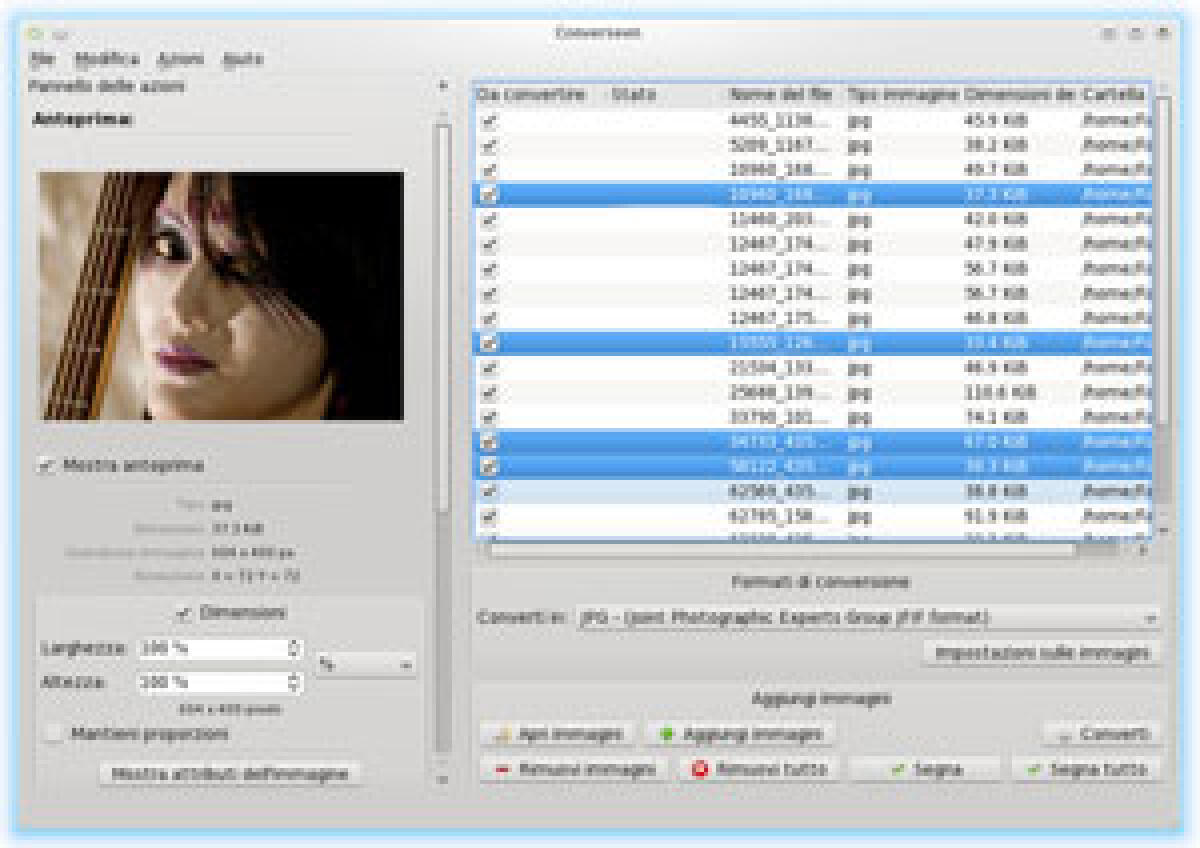
Task: Click the Converti button
Action: tap(1102, 734)
